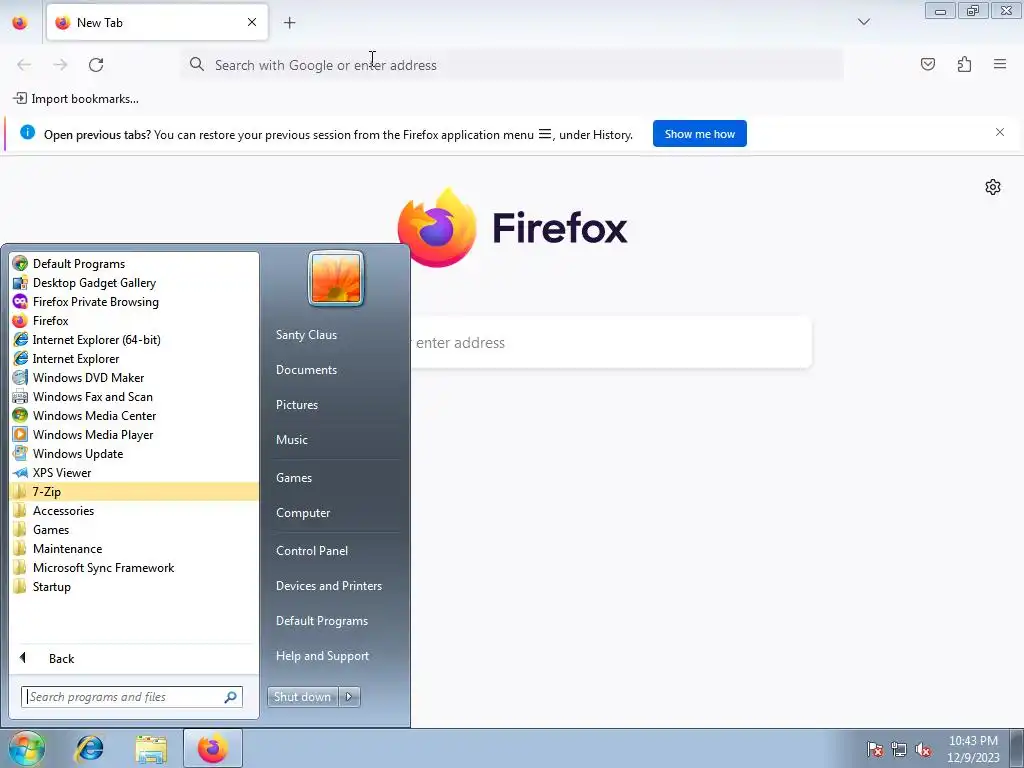Click the taskbar clock showing 10:43 PM
The height and width of the screenshot is (768, 1024).
tap(973, 749)
